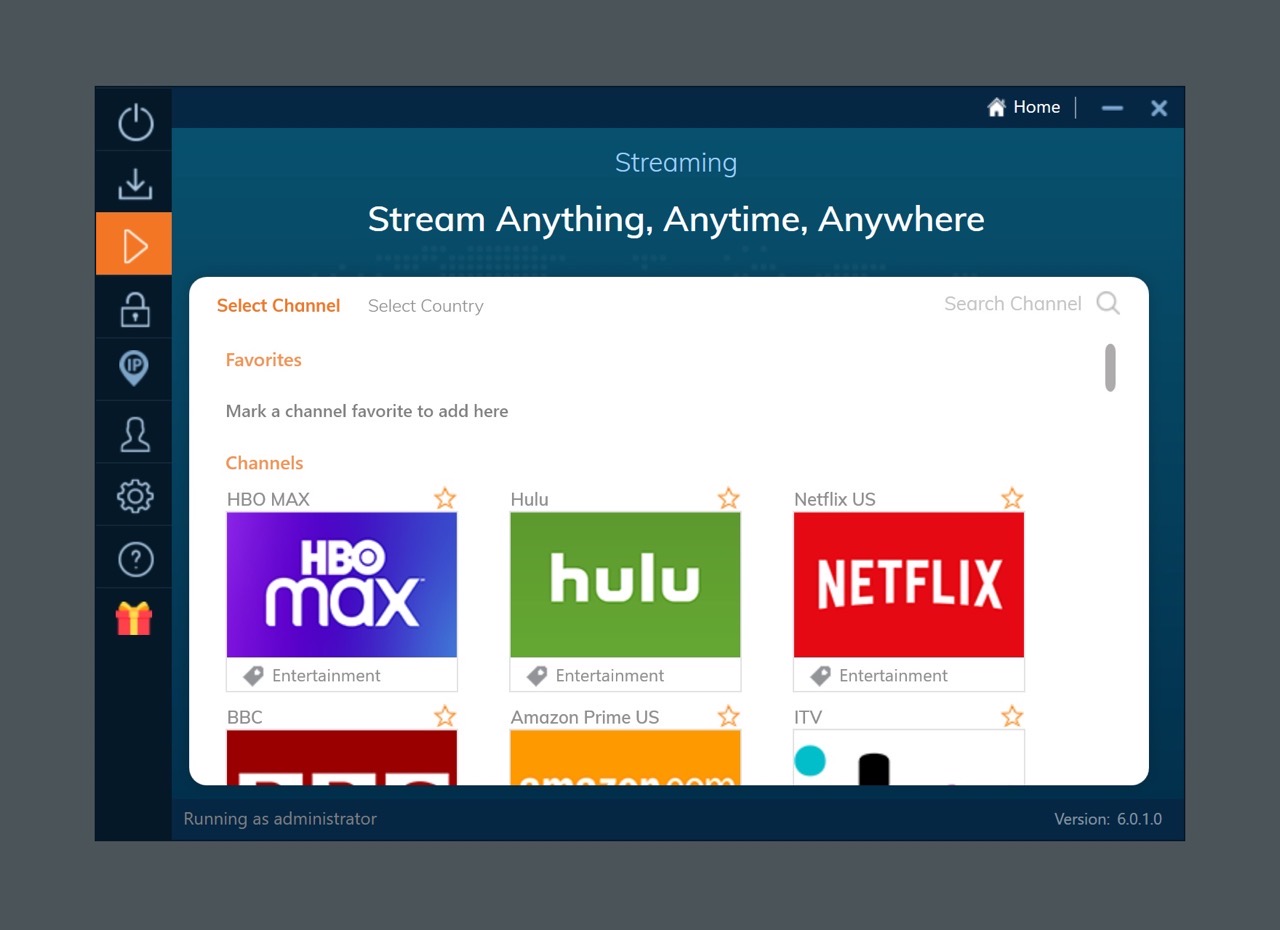Click the Channels section heading
Viewport: 1280px width, 930px height.
(264, 463)
